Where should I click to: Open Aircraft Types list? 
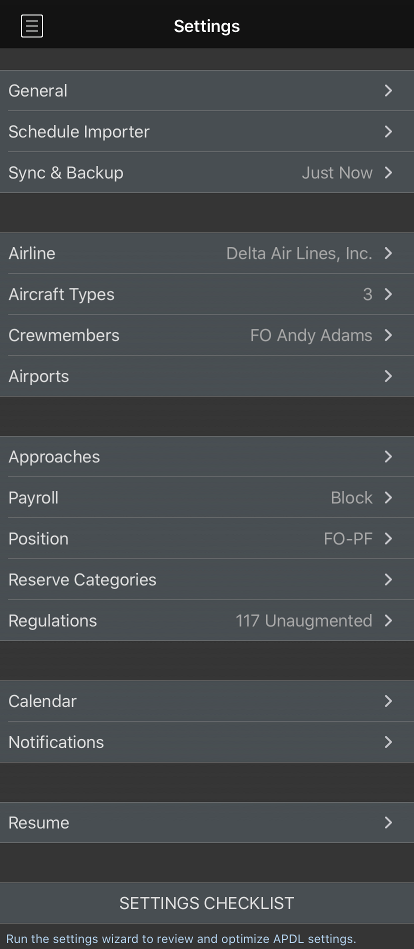207,294
